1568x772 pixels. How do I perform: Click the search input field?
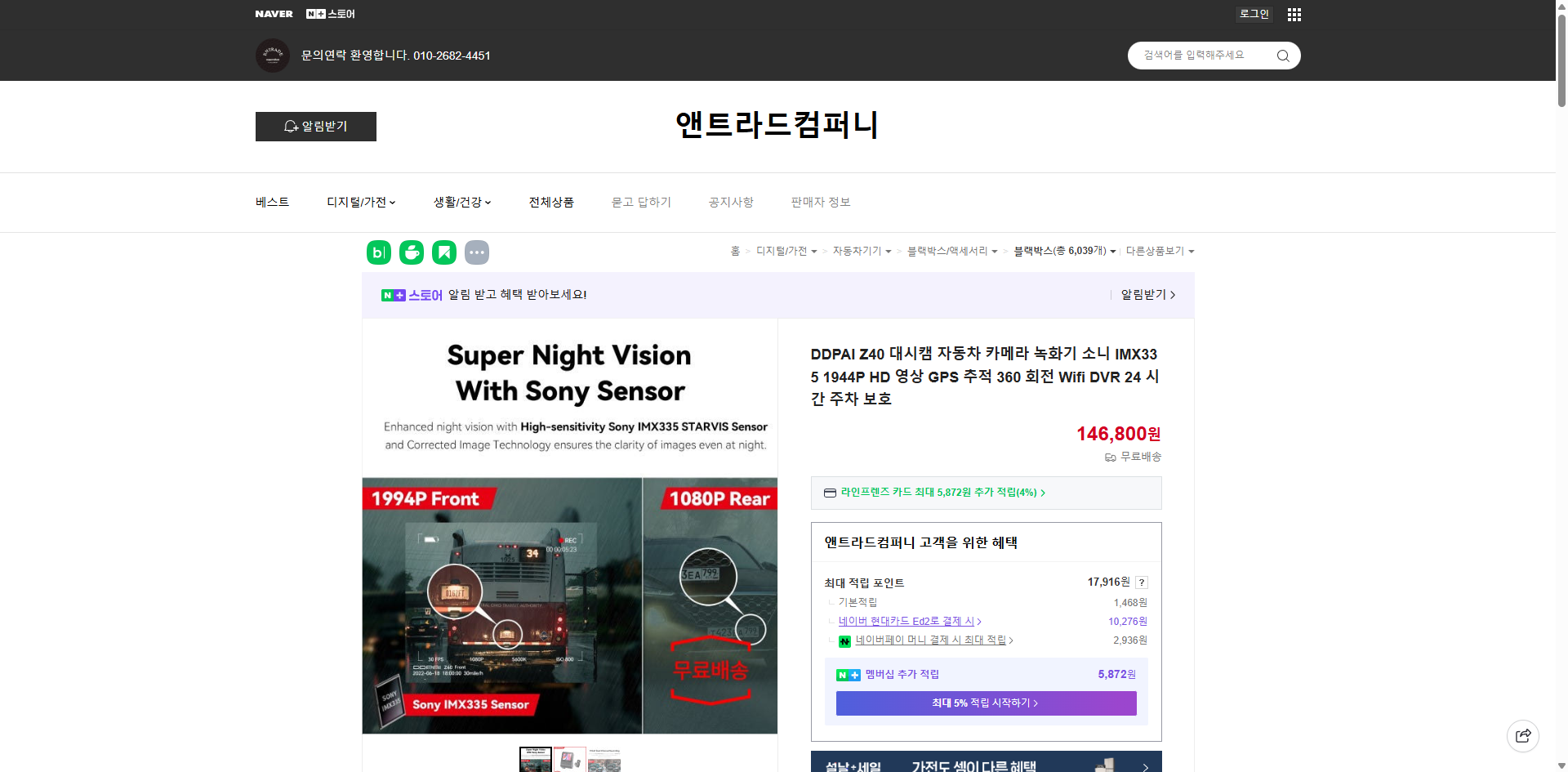[1200, 56]
